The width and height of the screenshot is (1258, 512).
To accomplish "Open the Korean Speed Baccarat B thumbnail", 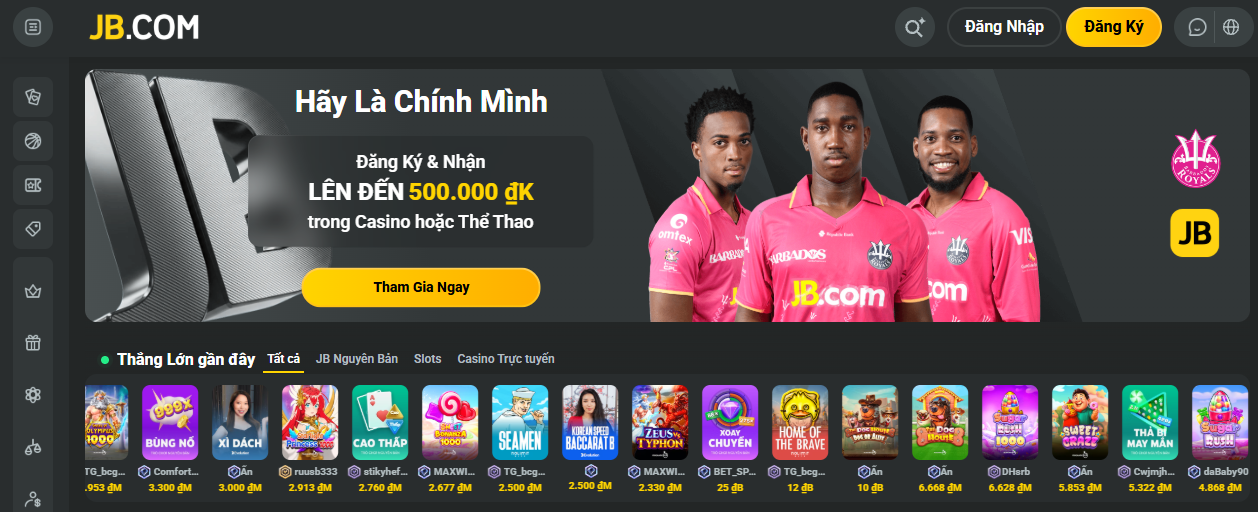I will (590, 422).
